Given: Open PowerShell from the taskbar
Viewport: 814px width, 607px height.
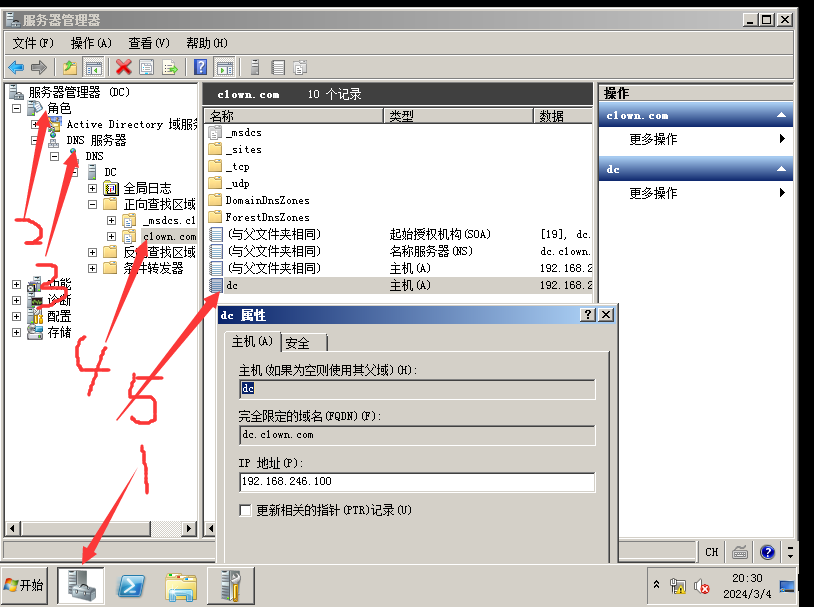Looking at the screenshot, I should pos(131,586).
